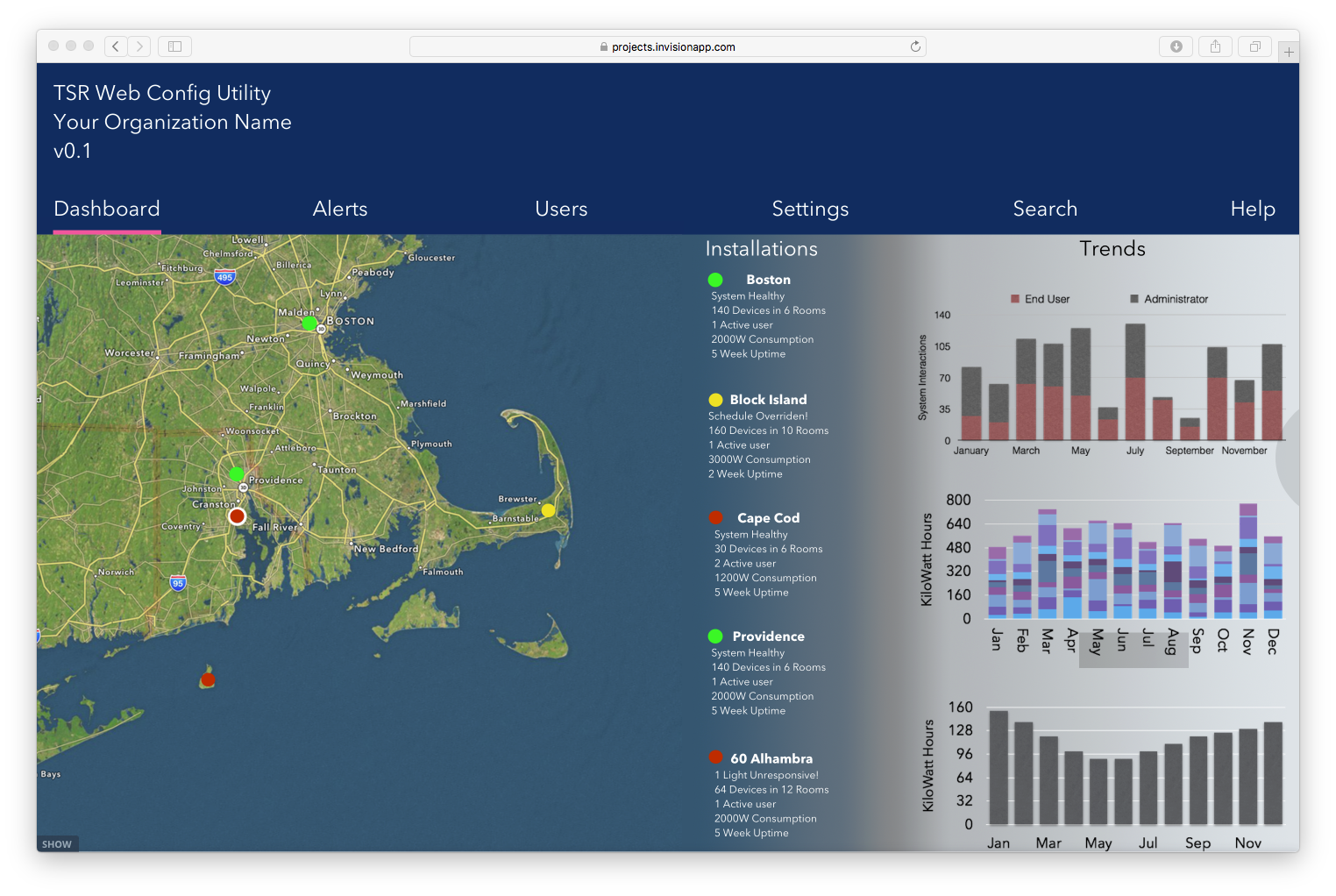Click the highlighted May label in KiloWatt chart
The image size is (1336, 896).
pos(1096,642)
